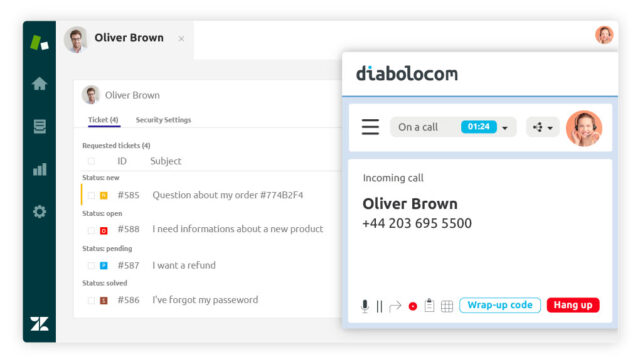Viewport: 640px width, 364px height.
Task: Open the Views tickets list icon
Action: pos(40,127)
